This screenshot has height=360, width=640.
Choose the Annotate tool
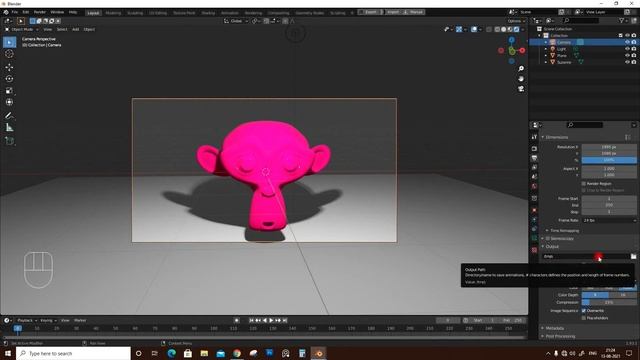tap(9, 116)
